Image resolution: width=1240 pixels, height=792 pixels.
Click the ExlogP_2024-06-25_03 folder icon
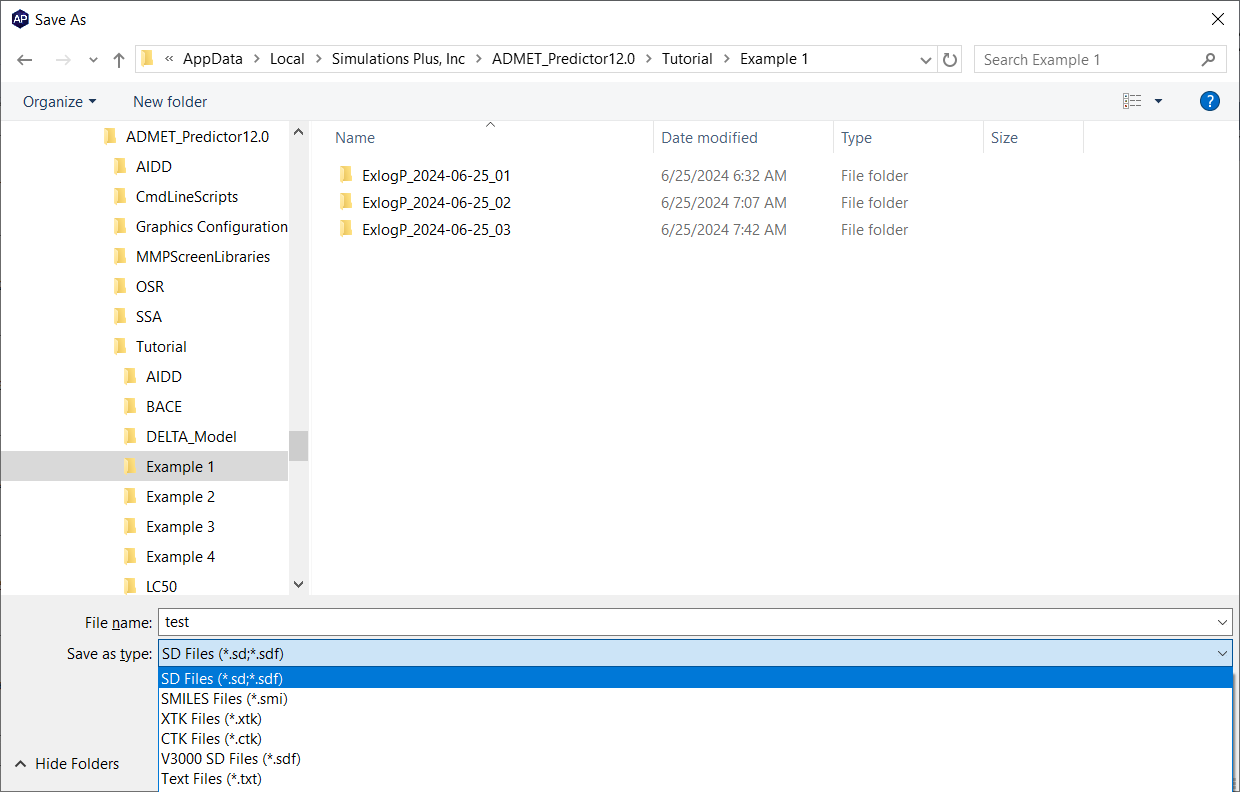tap(346, 229)
